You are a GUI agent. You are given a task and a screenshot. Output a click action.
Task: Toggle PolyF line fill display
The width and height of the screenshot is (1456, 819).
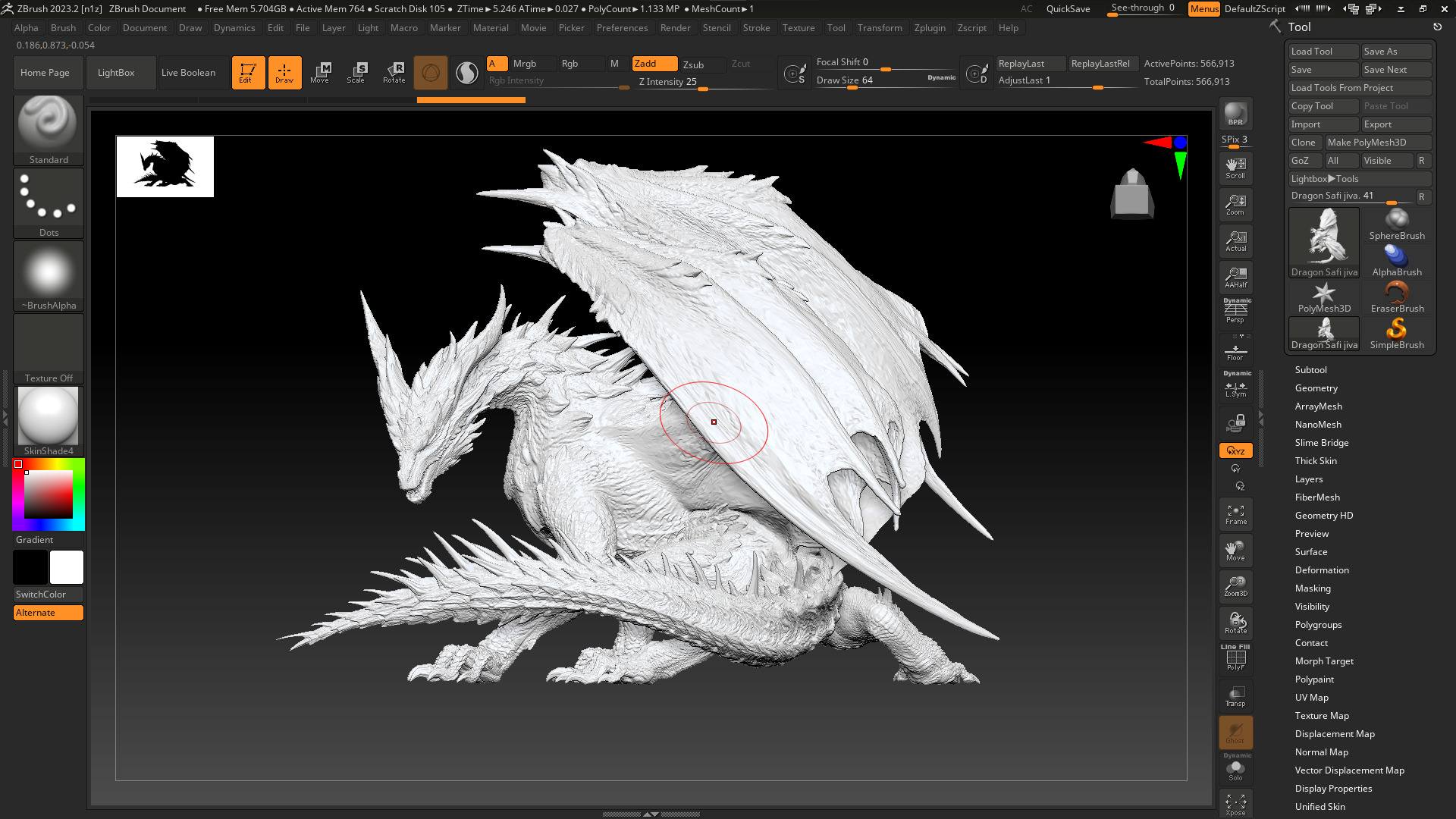(1235, 660)
